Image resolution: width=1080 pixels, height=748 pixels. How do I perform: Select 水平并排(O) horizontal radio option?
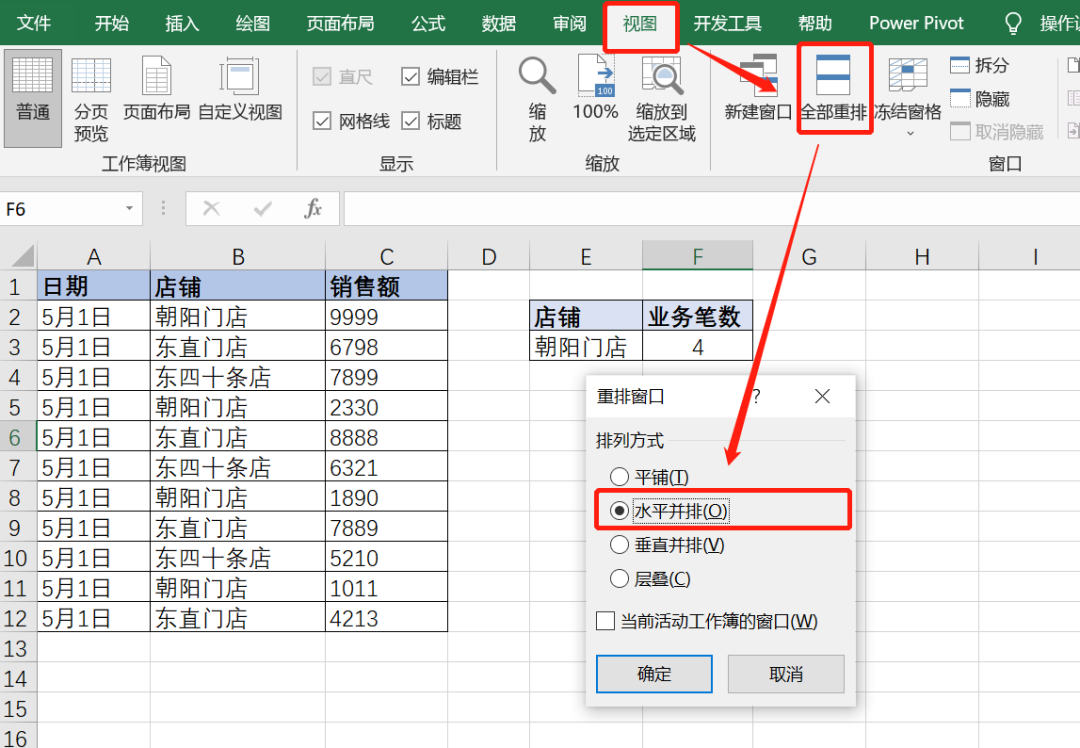click(619, 510)
